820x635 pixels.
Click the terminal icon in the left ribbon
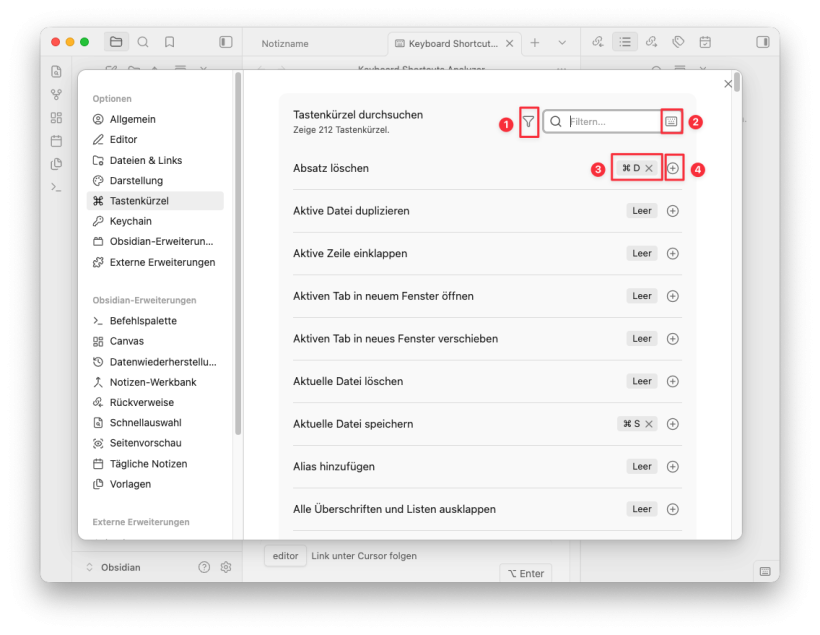point(56,186)
